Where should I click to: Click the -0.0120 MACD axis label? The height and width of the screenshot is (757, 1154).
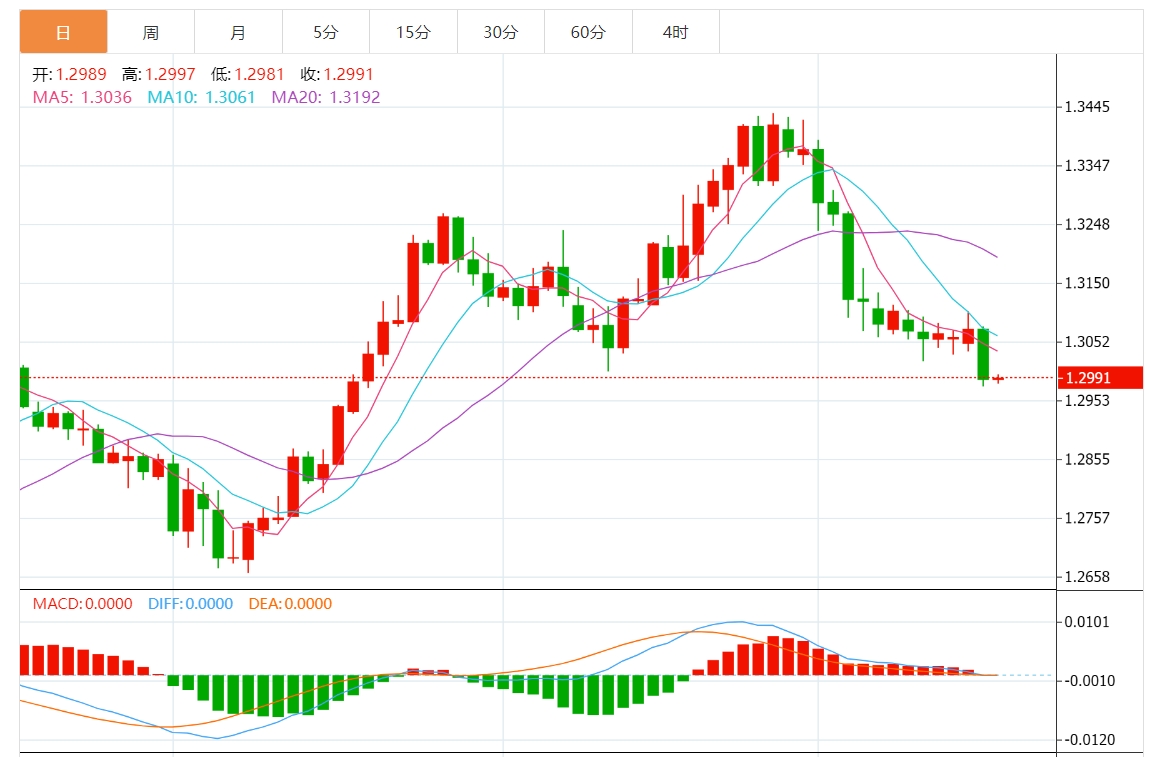(x=1090, y=739)
